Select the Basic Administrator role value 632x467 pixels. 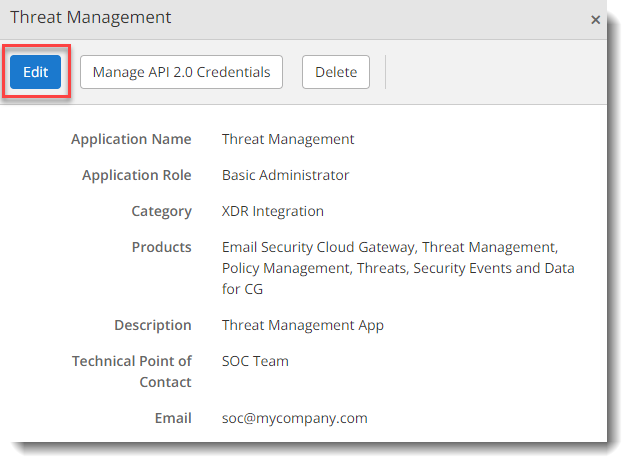(x=285, y=175)
